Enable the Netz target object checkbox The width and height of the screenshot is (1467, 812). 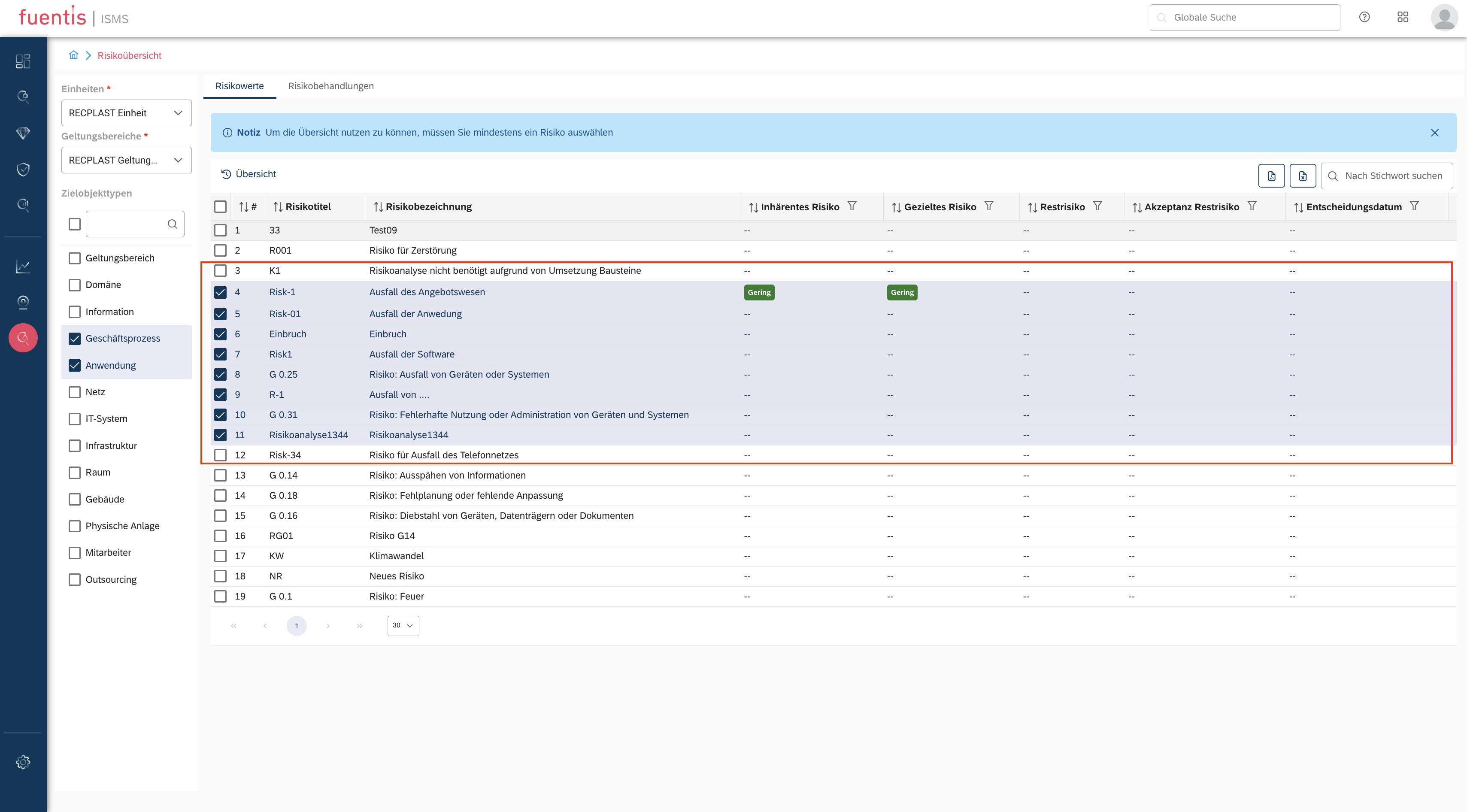(75, 392)
